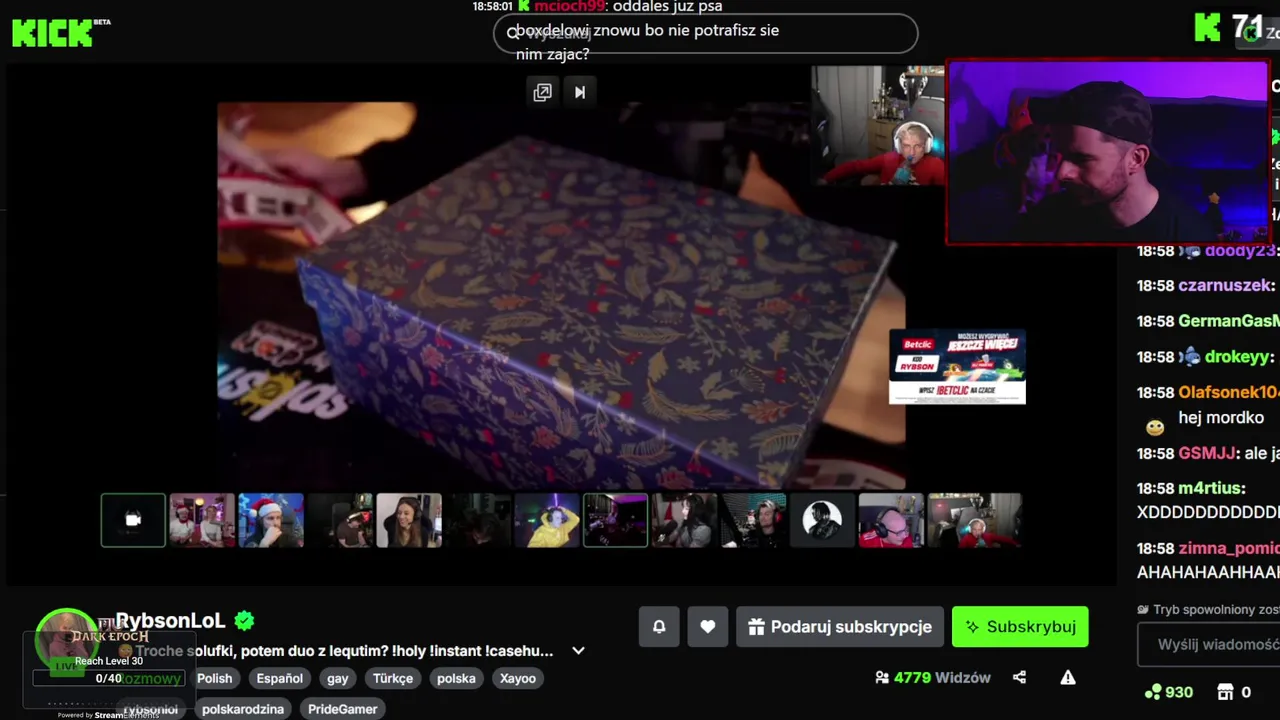Select the polskarodzina tag
This screenshot has width=1280, height=720.
[243, 709]
